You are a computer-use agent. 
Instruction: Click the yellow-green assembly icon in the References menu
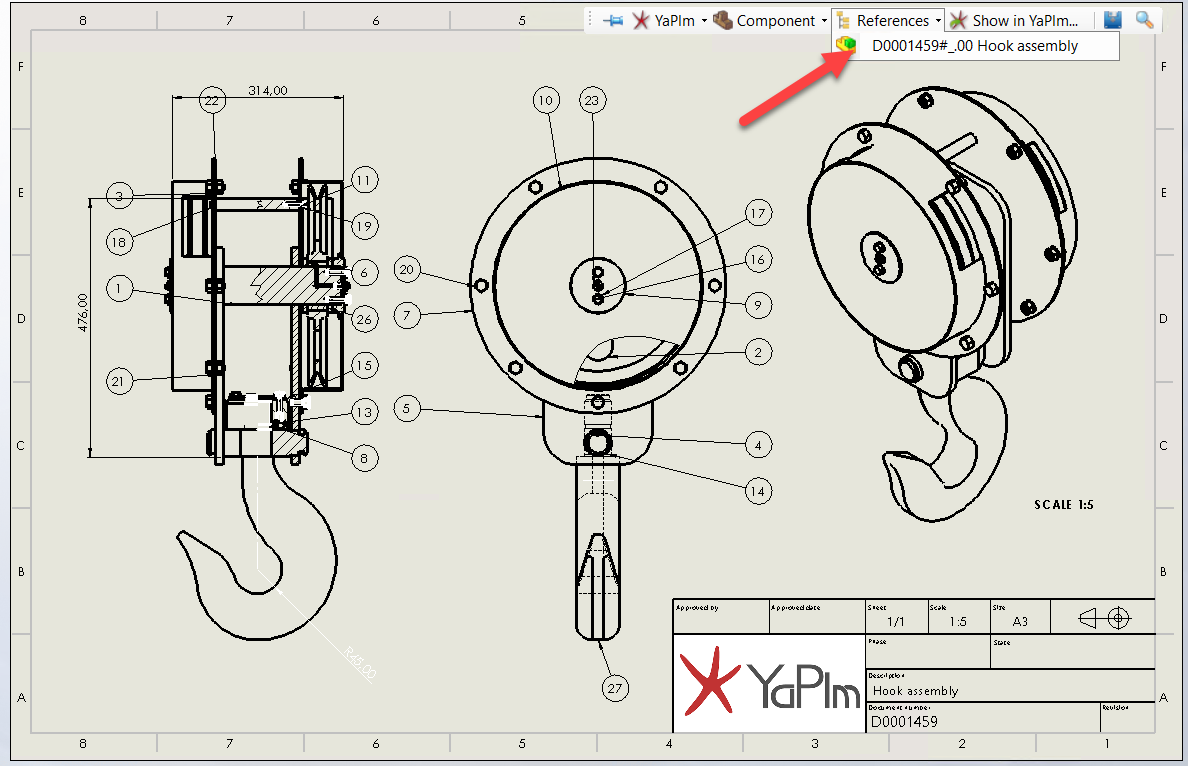847,45
